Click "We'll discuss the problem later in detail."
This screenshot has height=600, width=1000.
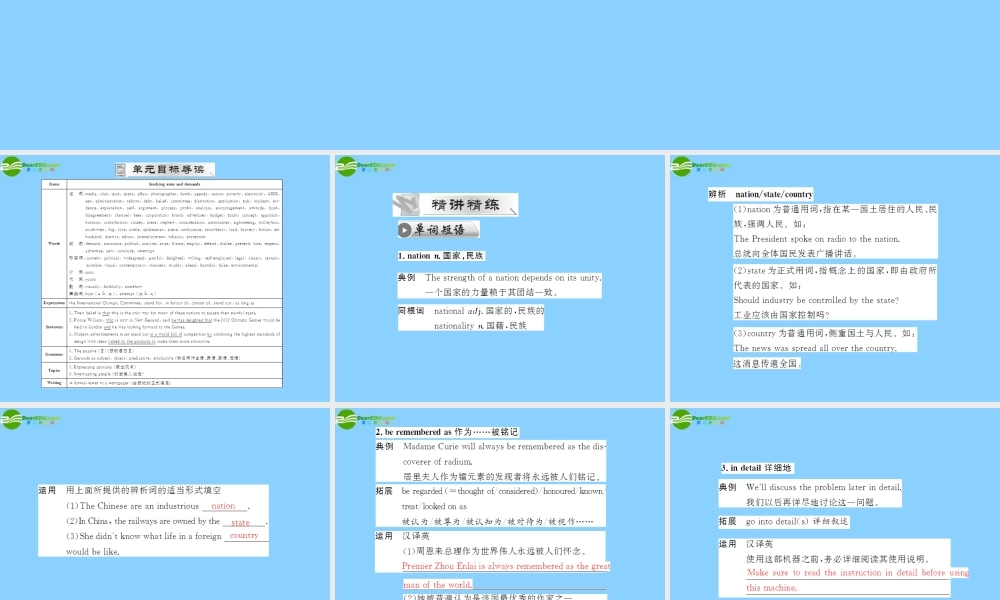coord(823,487)
